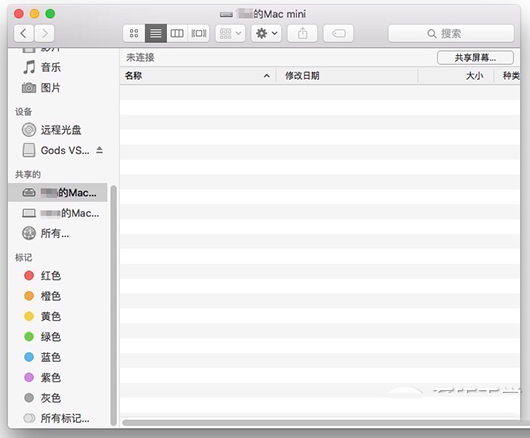
Task: Click the 未连接 status text
Action: [x=140, y=57]
